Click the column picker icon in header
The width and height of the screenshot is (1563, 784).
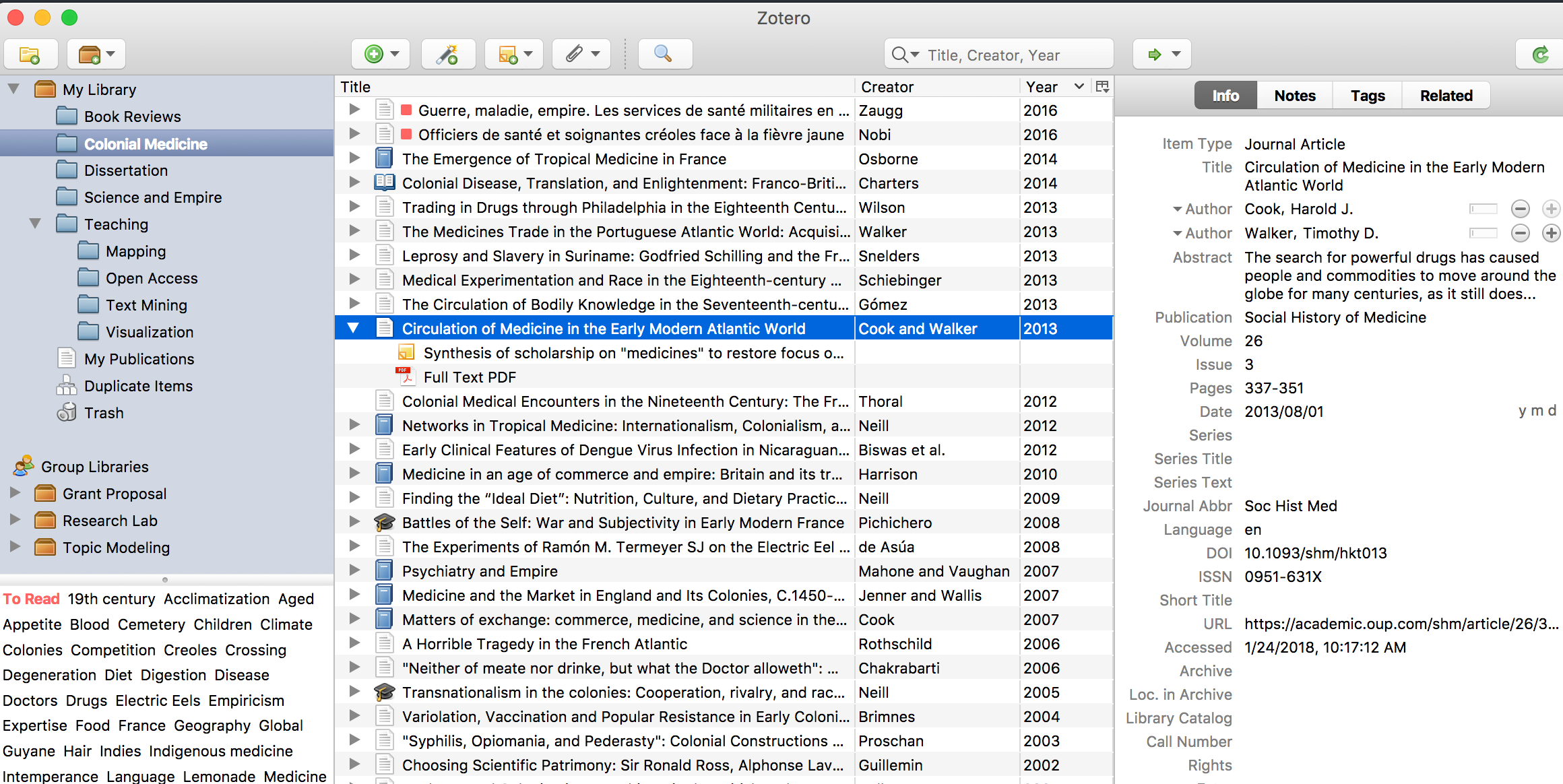[x=1102, y=87]
